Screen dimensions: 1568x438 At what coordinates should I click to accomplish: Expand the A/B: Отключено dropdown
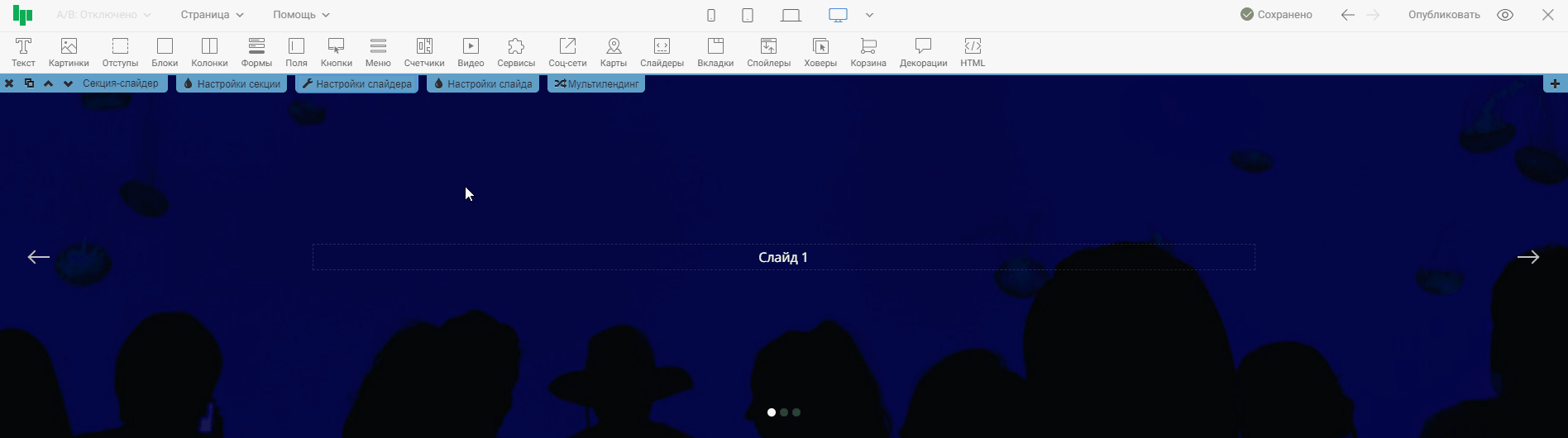tap(103, 15)
